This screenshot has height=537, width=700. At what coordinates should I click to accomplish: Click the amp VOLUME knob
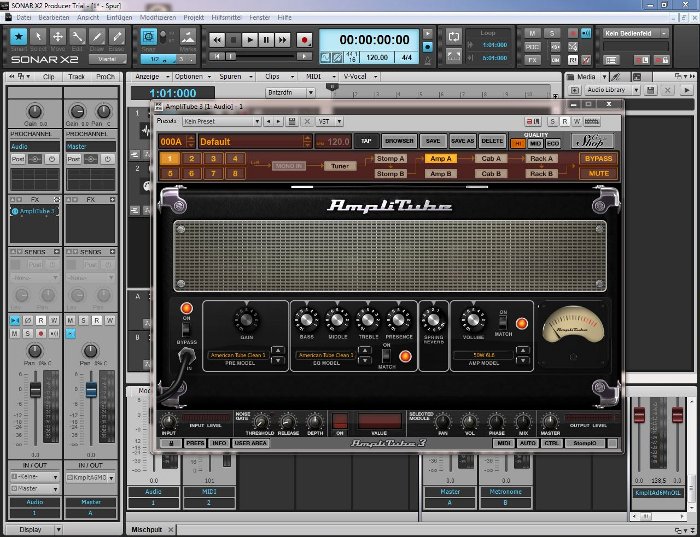pos(473,320)
